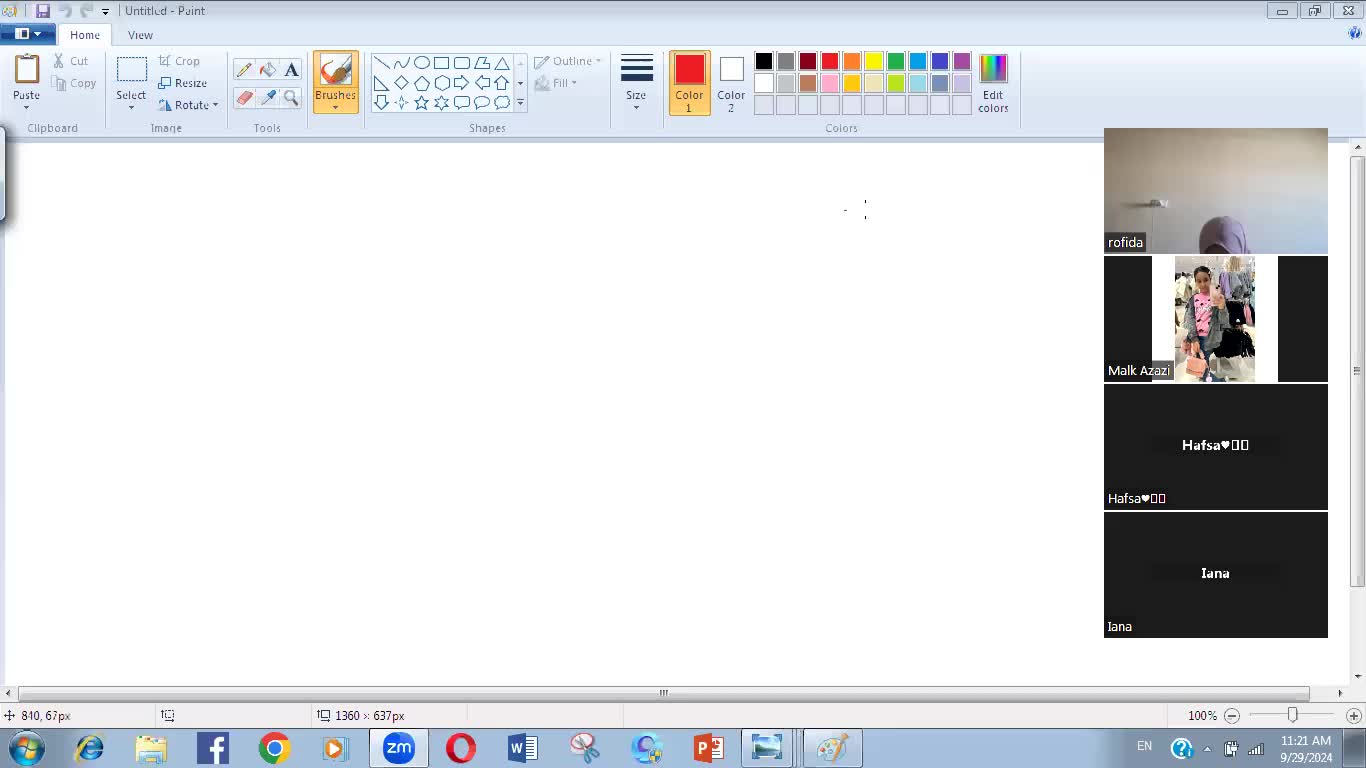Choose the yellow color swatch
1366x768 pixels.
coord(874,62)
